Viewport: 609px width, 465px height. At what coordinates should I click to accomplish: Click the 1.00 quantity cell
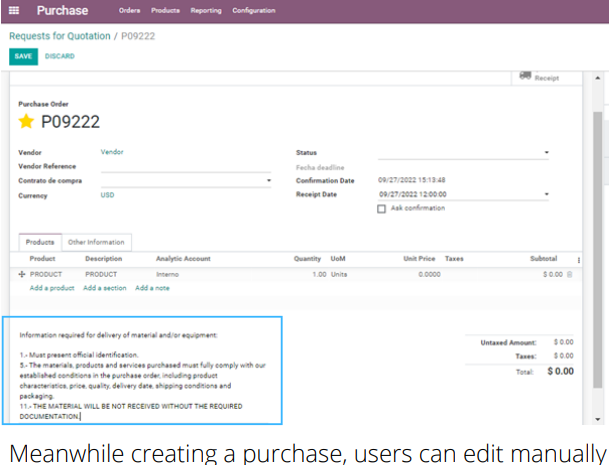(319, 274)
